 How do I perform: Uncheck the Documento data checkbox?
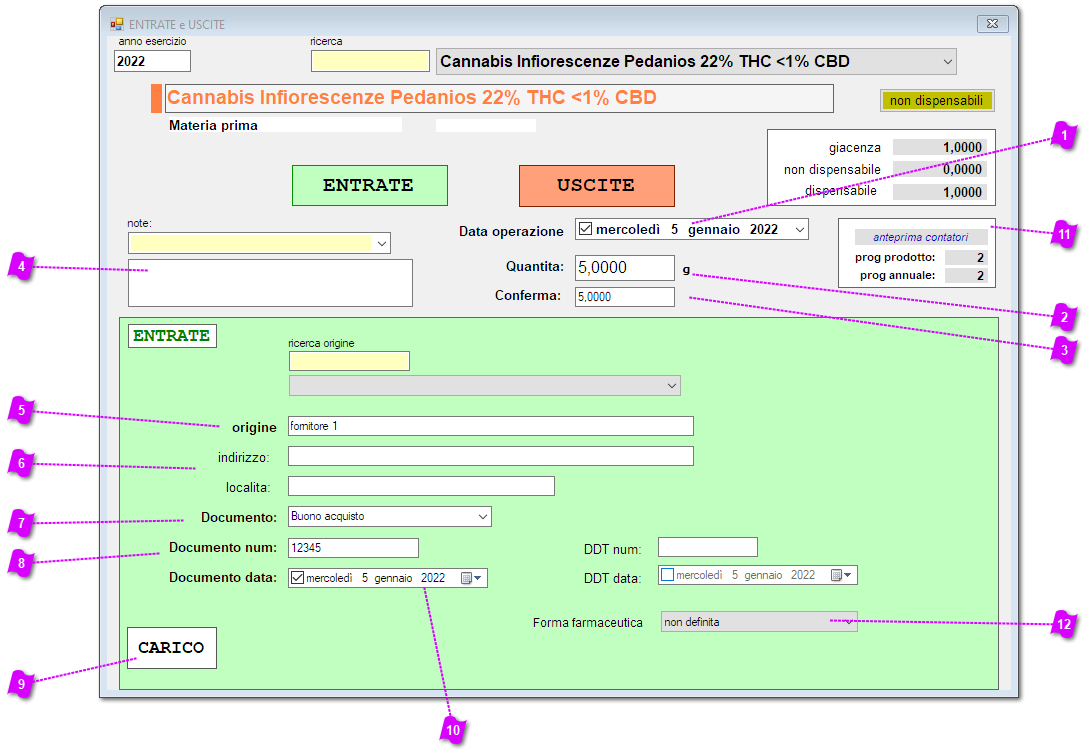297,578
